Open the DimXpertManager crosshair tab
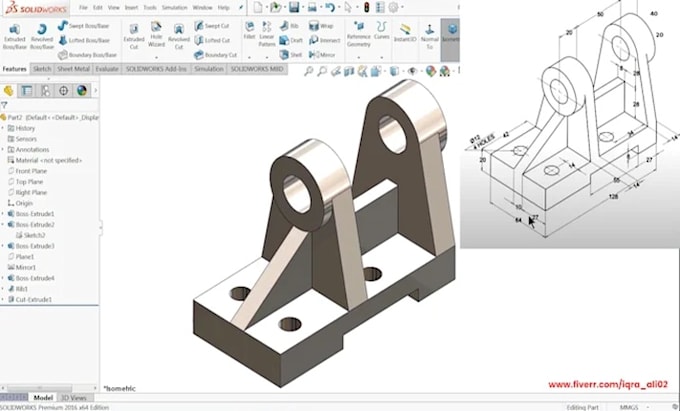Viewport: 680px width, 411px height. [63, 90]
